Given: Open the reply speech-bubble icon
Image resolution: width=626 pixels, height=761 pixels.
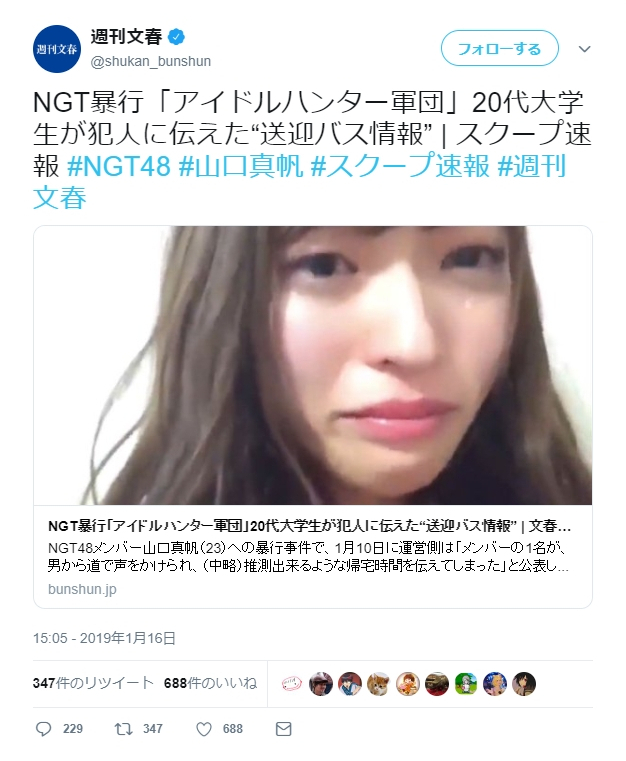Looking at the screenshot, I should tap(44, 728).
